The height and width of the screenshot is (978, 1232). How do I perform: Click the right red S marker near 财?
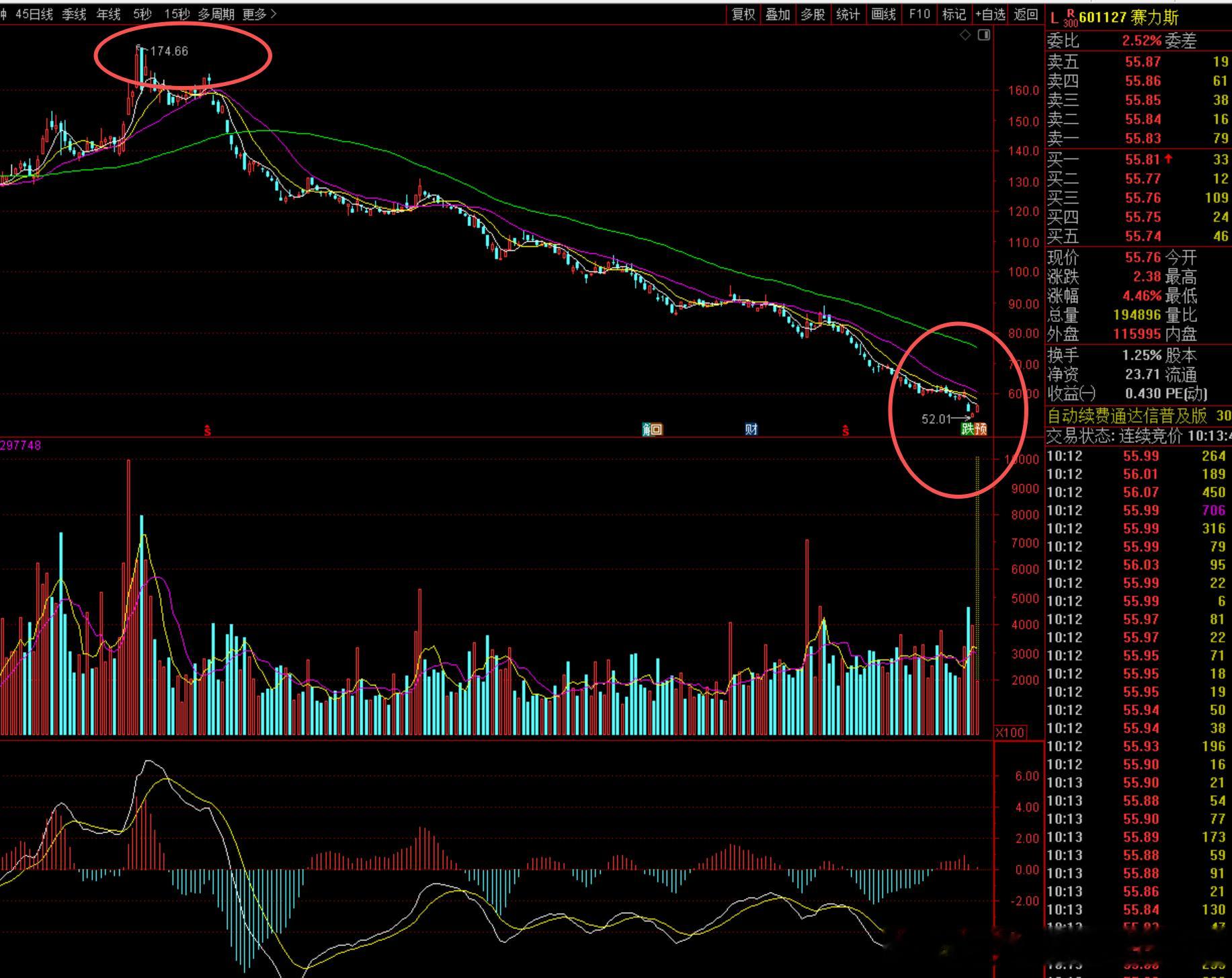846,430
